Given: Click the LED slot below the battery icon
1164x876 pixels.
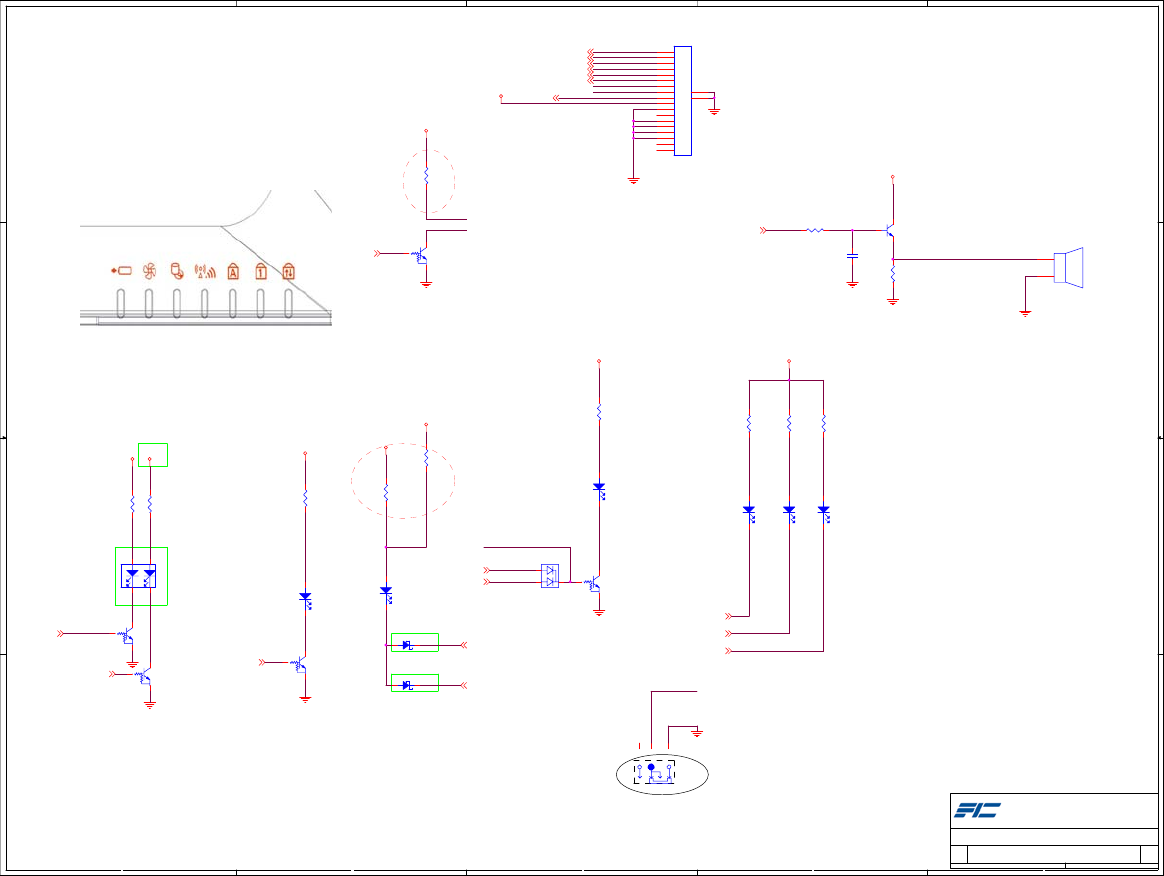Looking at the screenshot, I should point(121,304).
